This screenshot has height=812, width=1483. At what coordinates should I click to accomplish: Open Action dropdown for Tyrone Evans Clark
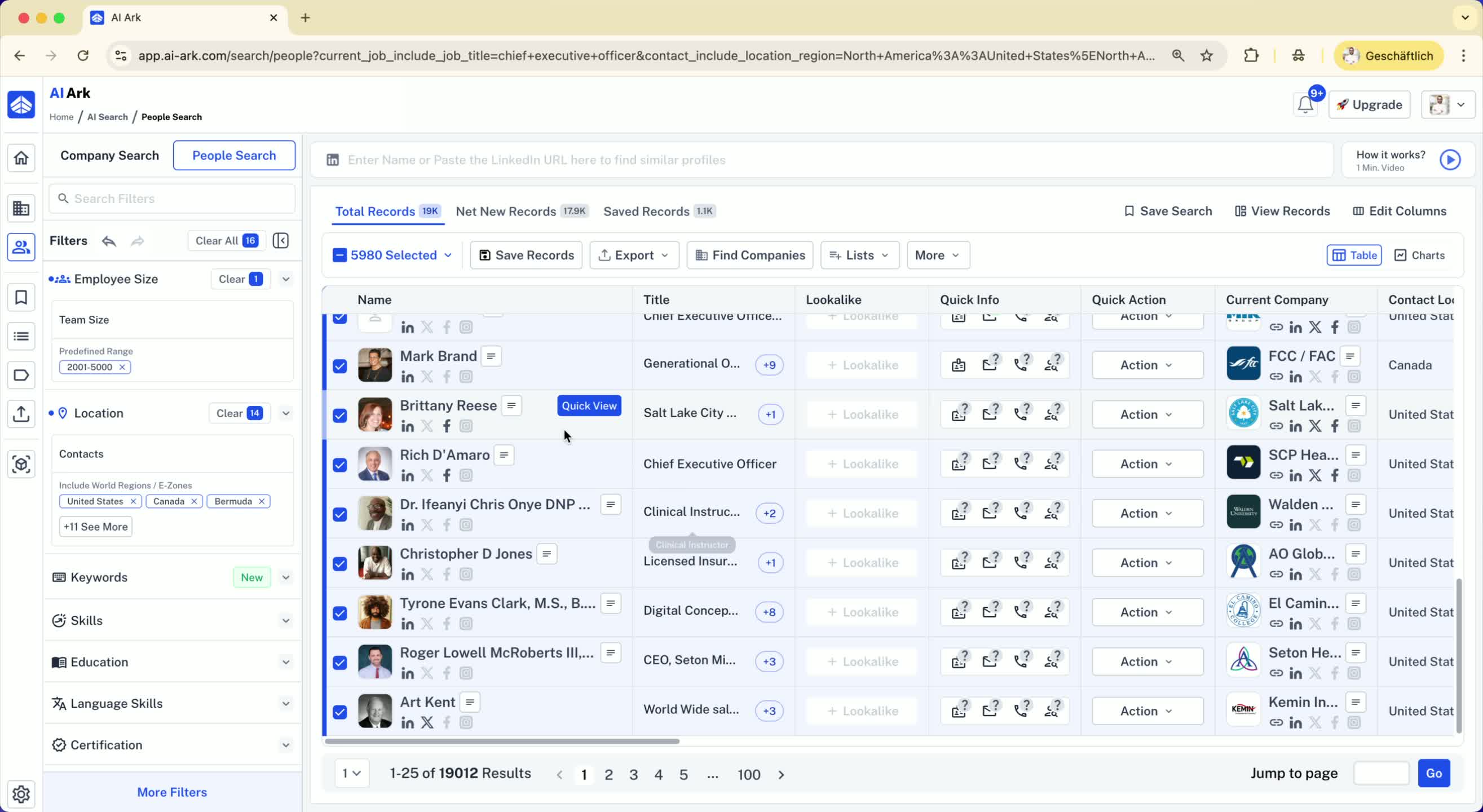tap(1147, 612)
